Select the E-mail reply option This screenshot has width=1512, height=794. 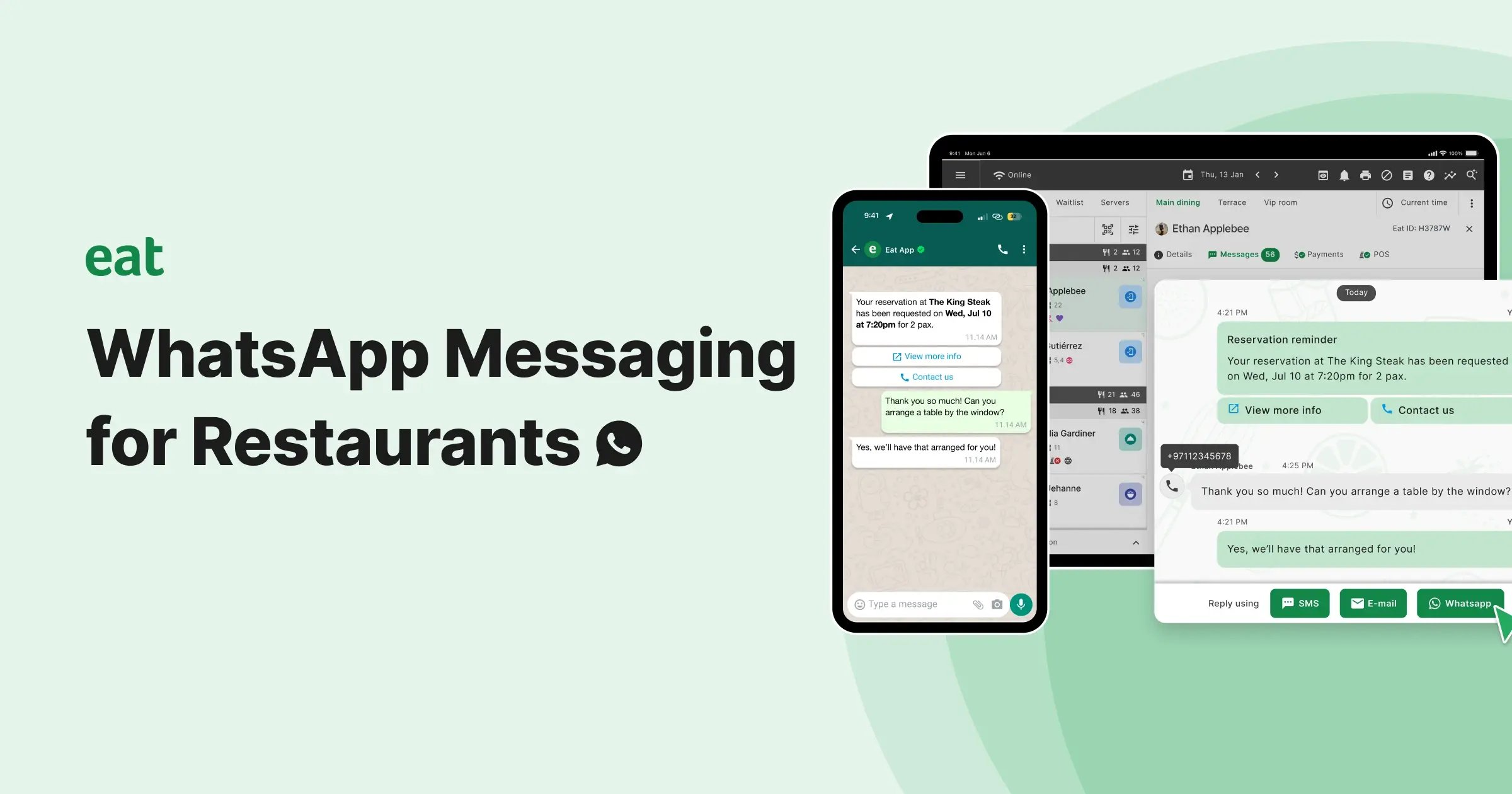1374,603
